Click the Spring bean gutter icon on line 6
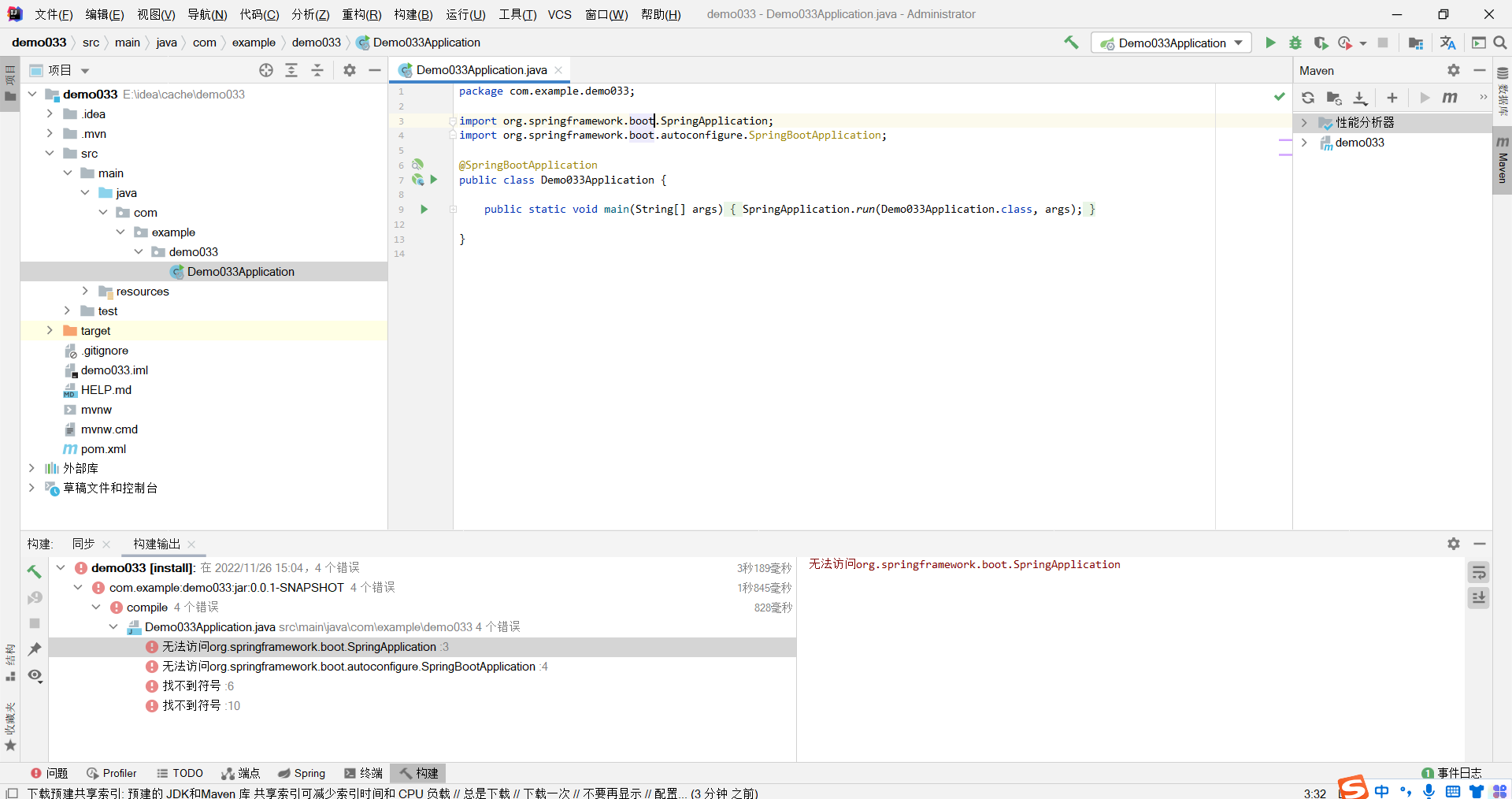This screenshot has height=799, width=1512. tap(417, 165)
